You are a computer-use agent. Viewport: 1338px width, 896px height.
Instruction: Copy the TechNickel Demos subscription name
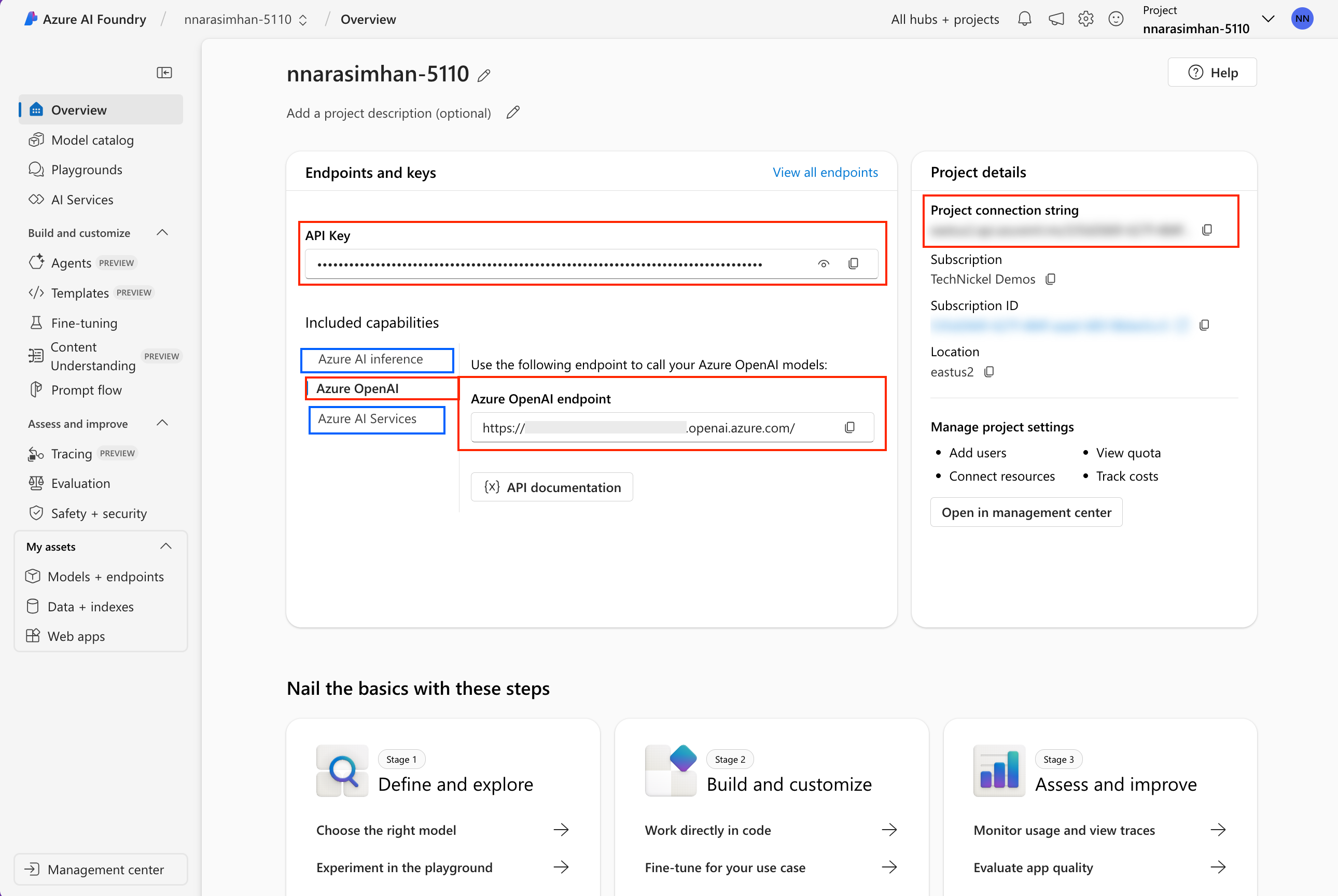[1051, 279]
